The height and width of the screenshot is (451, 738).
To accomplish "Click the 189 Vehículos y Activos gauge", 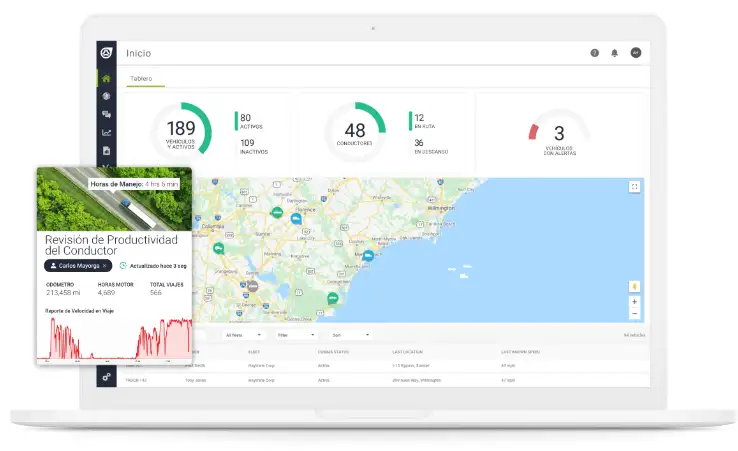I will click(x=181, y=132).
